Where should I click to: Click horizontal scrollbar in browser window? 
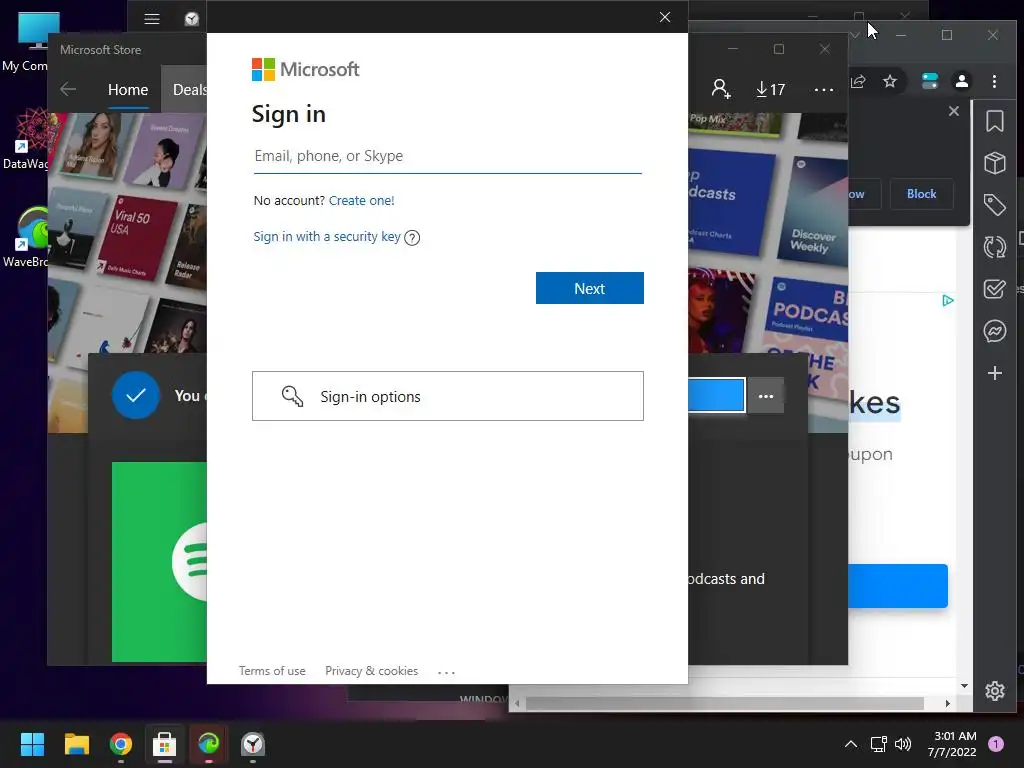(725, 703)
